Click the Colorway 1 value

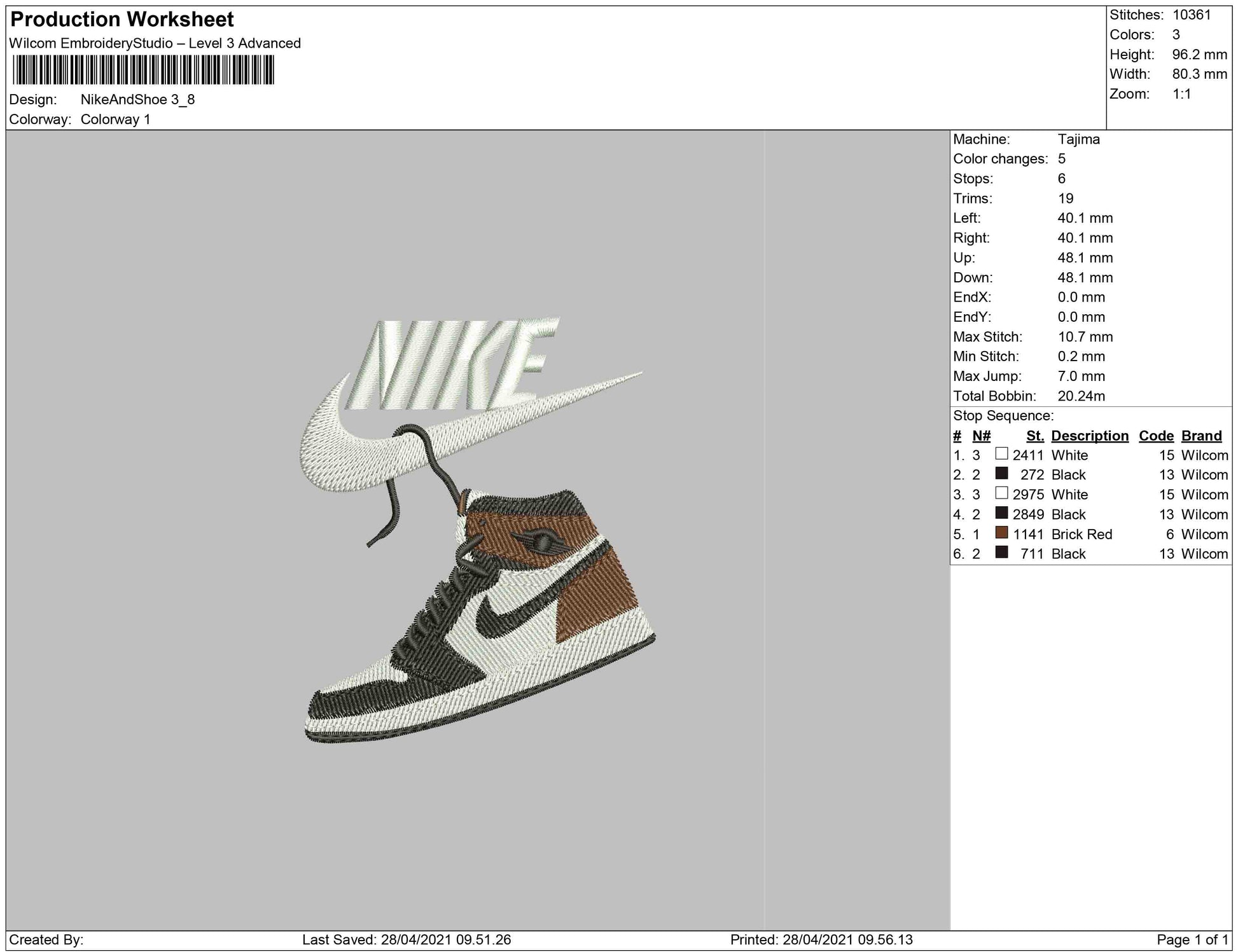[115, 120]
